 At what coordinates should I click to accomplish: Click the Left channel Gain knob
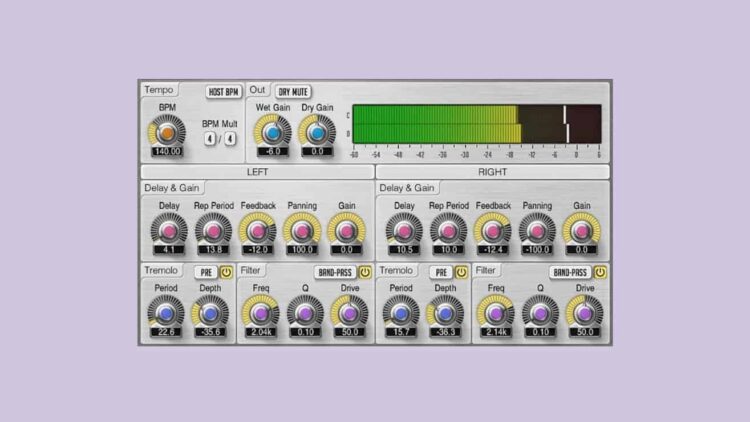pos(346,231)
